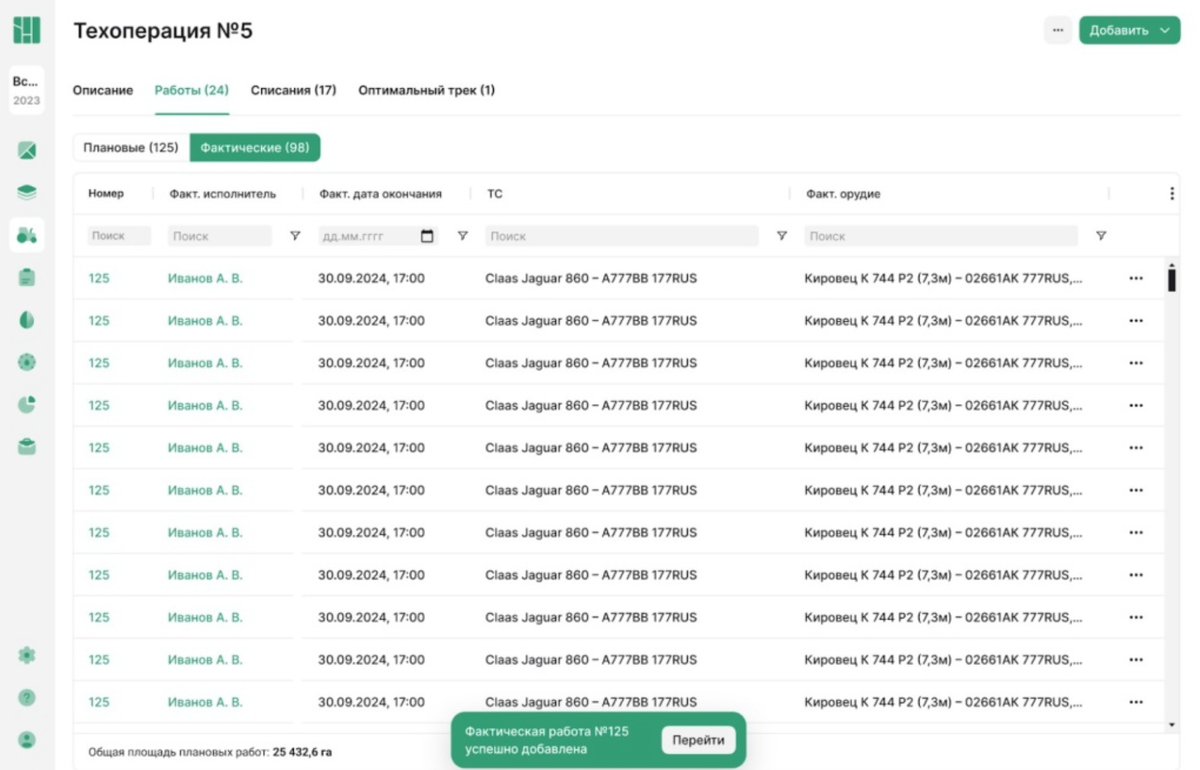The image size is (1200, 770).
Task: Open the stacked layers icon in the sidebar
Action: click(x=27, y=192)
